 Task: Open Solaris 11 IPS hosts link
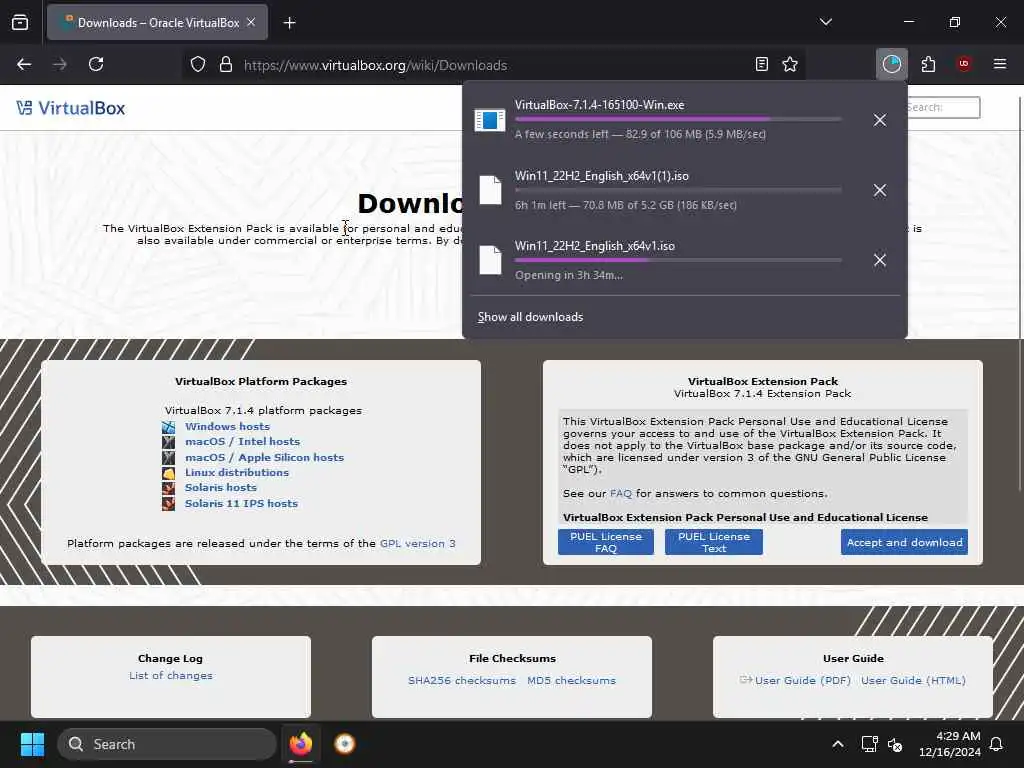click(241, 504)
